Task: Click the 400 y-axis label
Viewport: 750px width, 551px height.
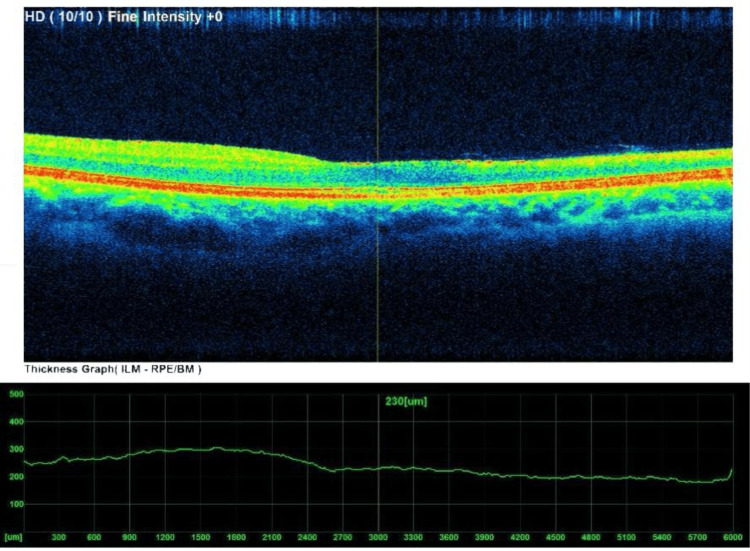Action: [x=17, y=422]
